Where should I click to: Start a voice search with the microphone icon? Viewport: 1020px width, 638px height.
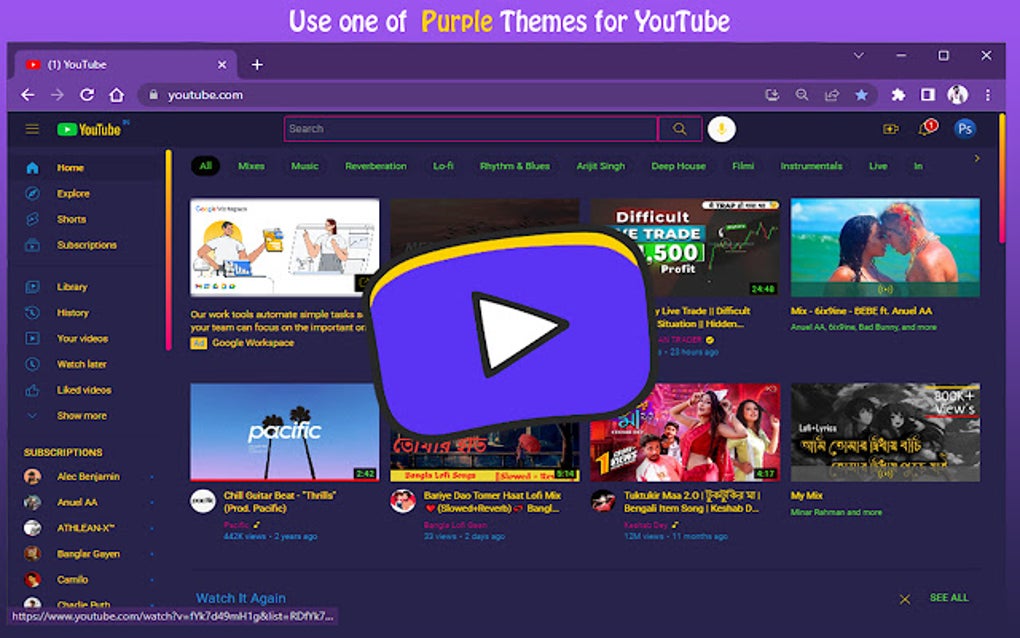[x=721, y=128]
